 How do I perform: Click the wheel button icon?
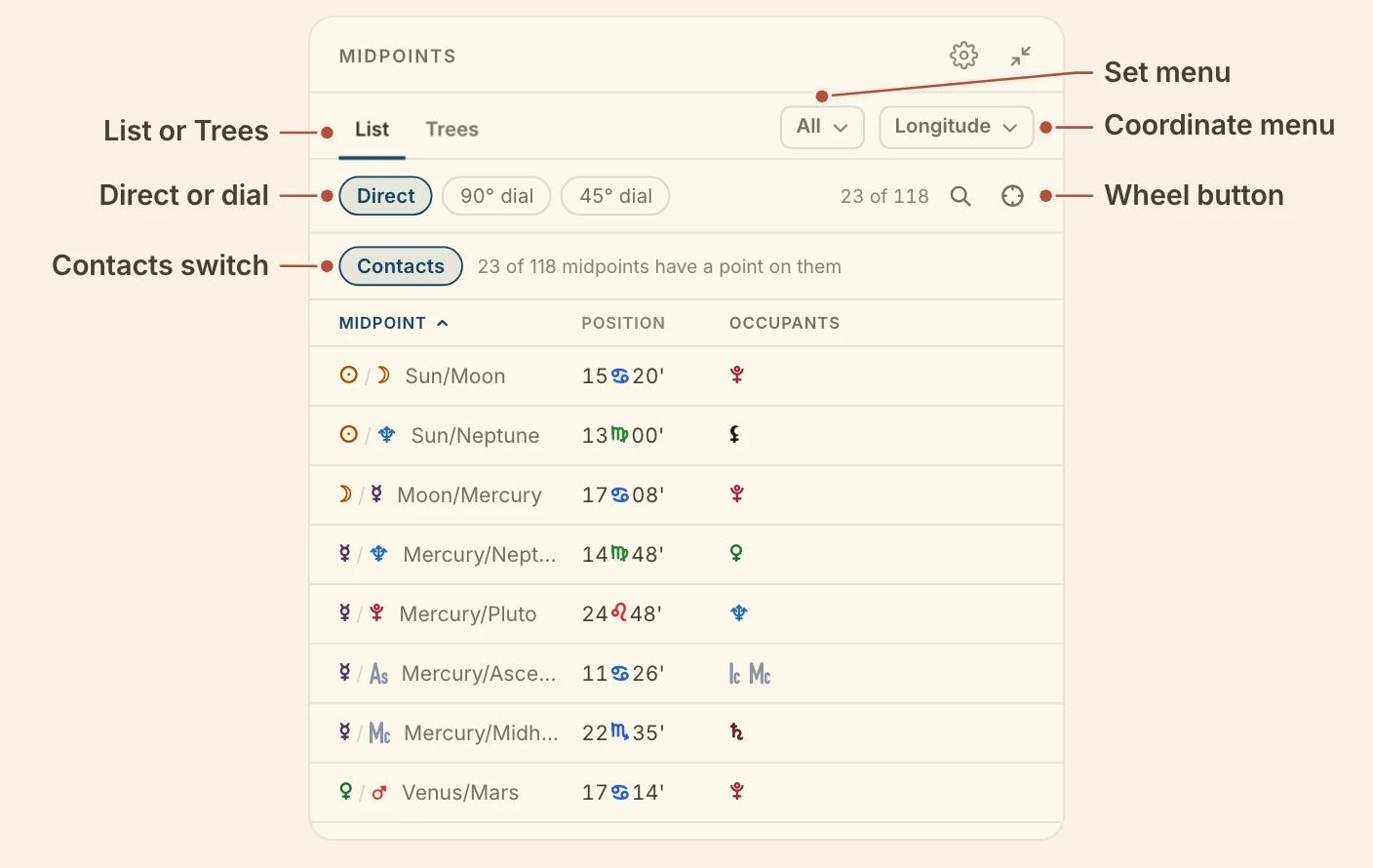[x=1012, y=196]
